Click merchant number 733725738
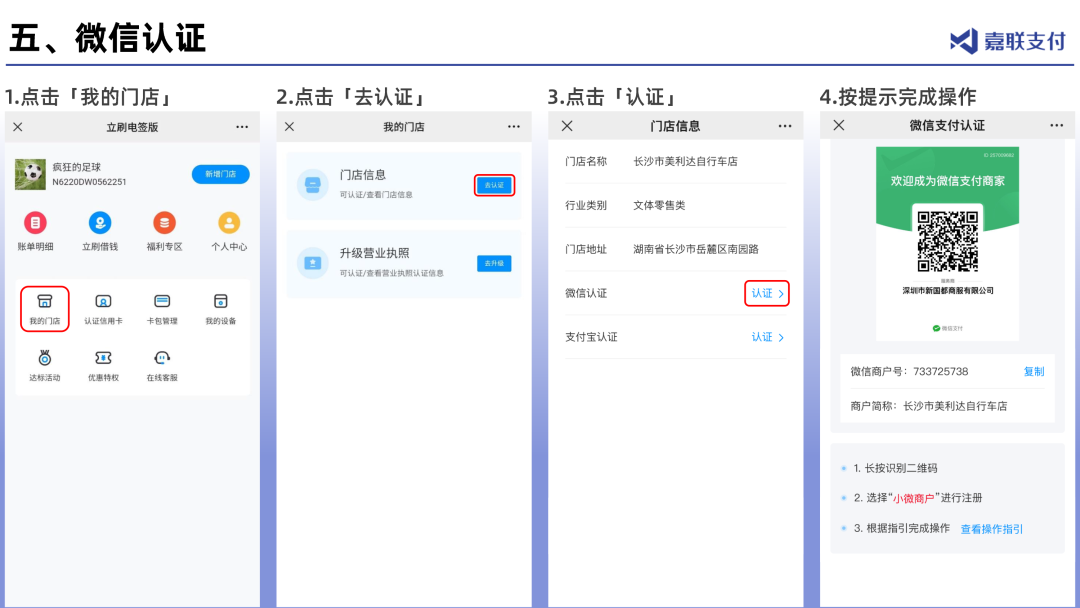Viewport: 1080px width, 608px height. coord(941,371)
